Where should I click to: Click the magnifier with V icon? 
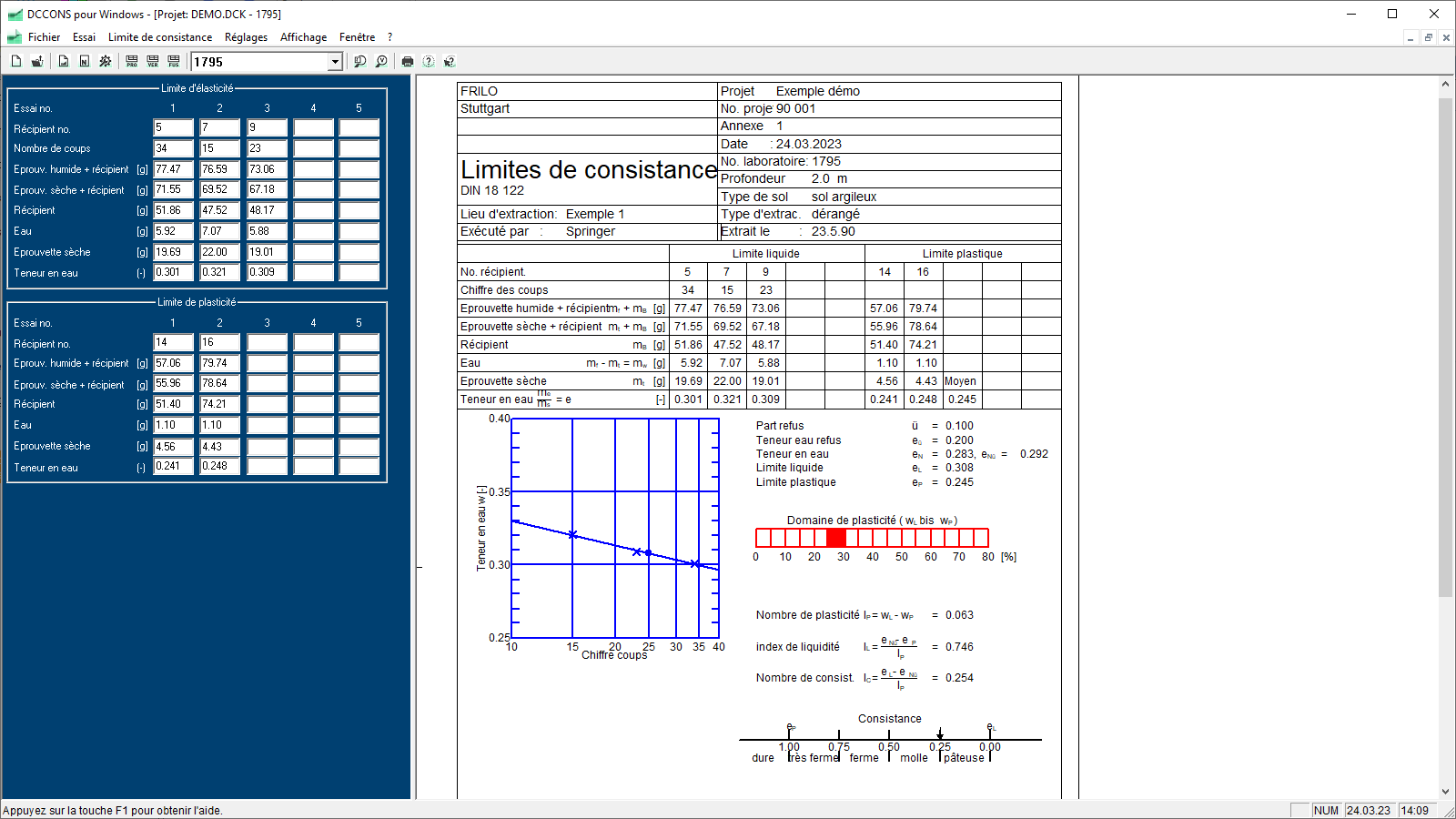[381, 61]
